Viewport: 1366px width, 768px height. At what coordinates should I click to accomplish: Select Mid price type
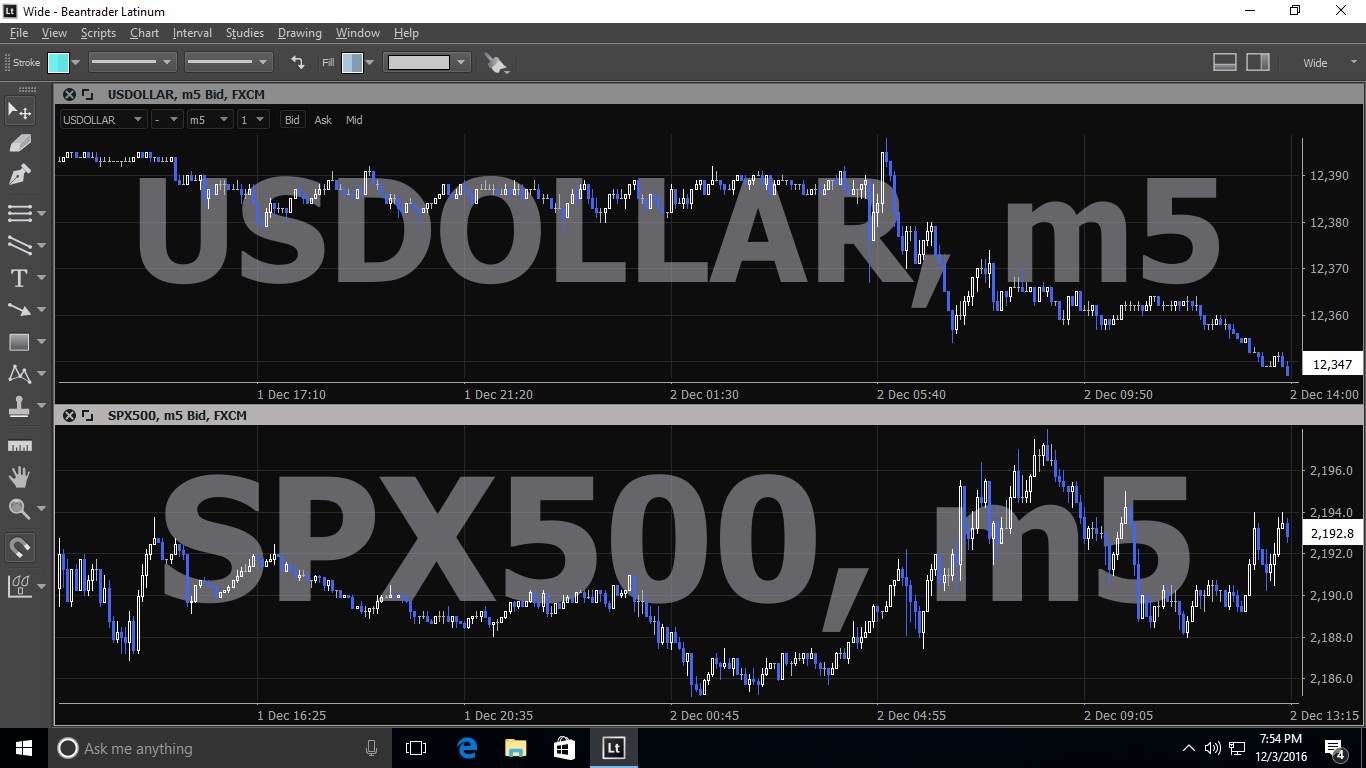(x=354, y=120)
